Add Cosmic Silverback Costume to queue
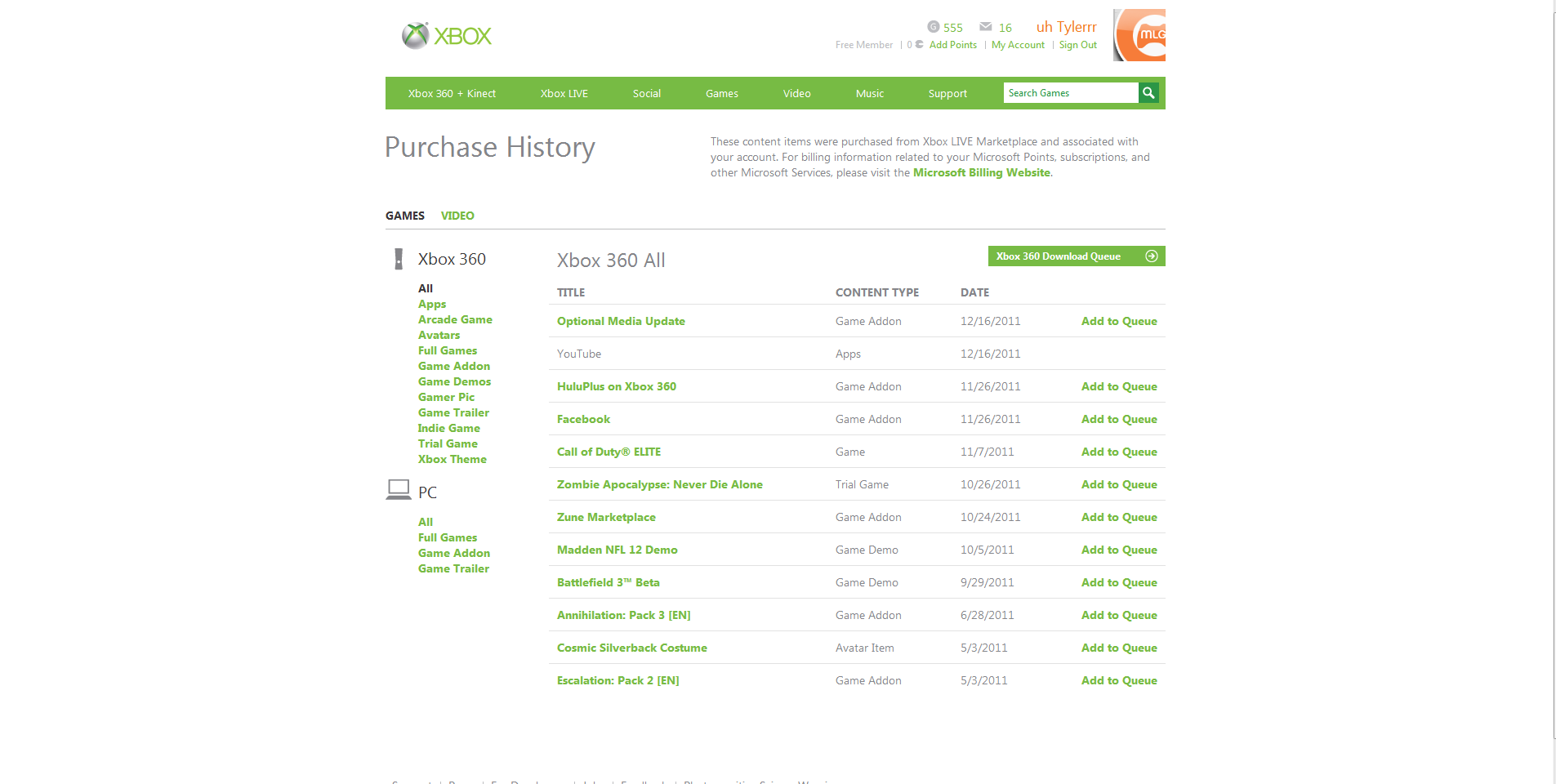1556x784 pixels. [x=1119, y=648]
